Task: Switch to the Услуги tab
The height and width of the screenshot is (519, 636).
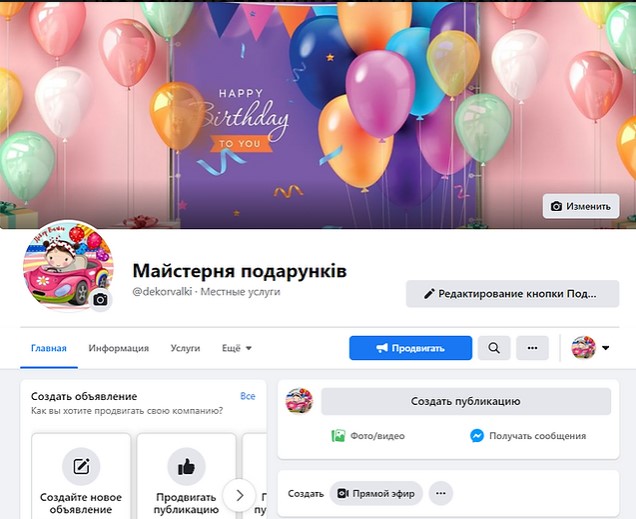Action: click(x=185, y=348)
